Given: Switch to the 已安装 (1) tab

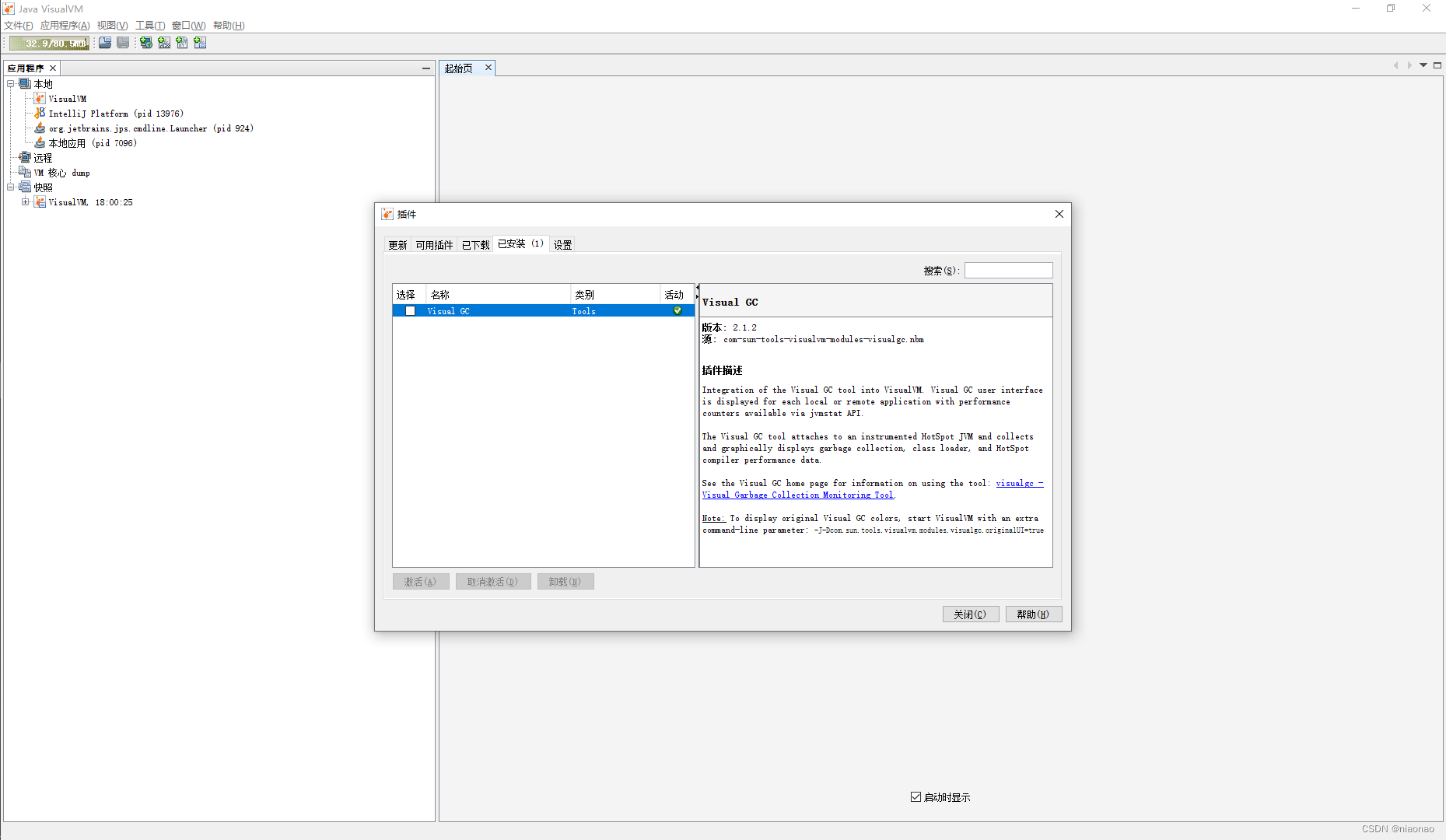Looking at the screenshot, I should click(520, 243).
